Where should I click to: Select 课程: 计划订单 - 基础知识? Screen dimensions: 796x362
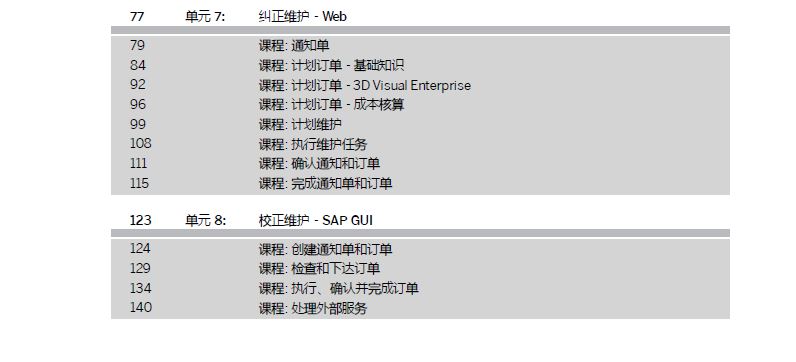tap(331, 65)
